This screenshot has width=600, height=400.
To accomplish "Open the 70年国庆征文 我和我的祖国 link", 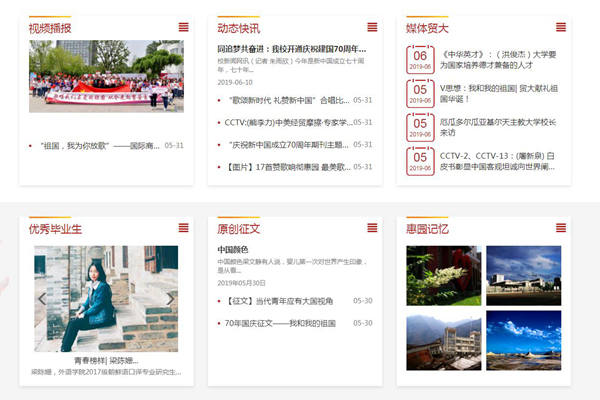I will (x=279, y=323).
